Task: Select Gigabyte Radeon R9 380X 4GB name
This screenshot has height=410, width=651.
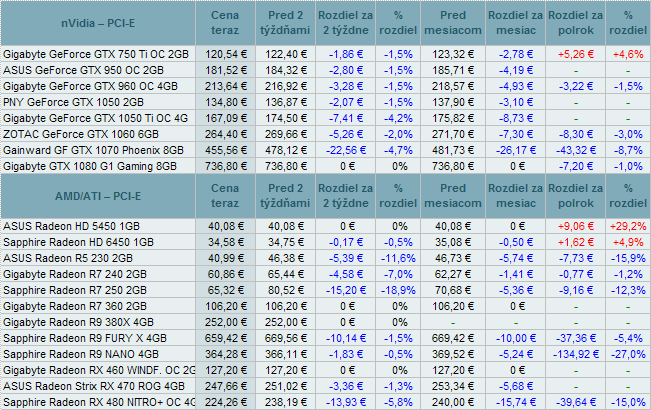Action: (78, 322)
